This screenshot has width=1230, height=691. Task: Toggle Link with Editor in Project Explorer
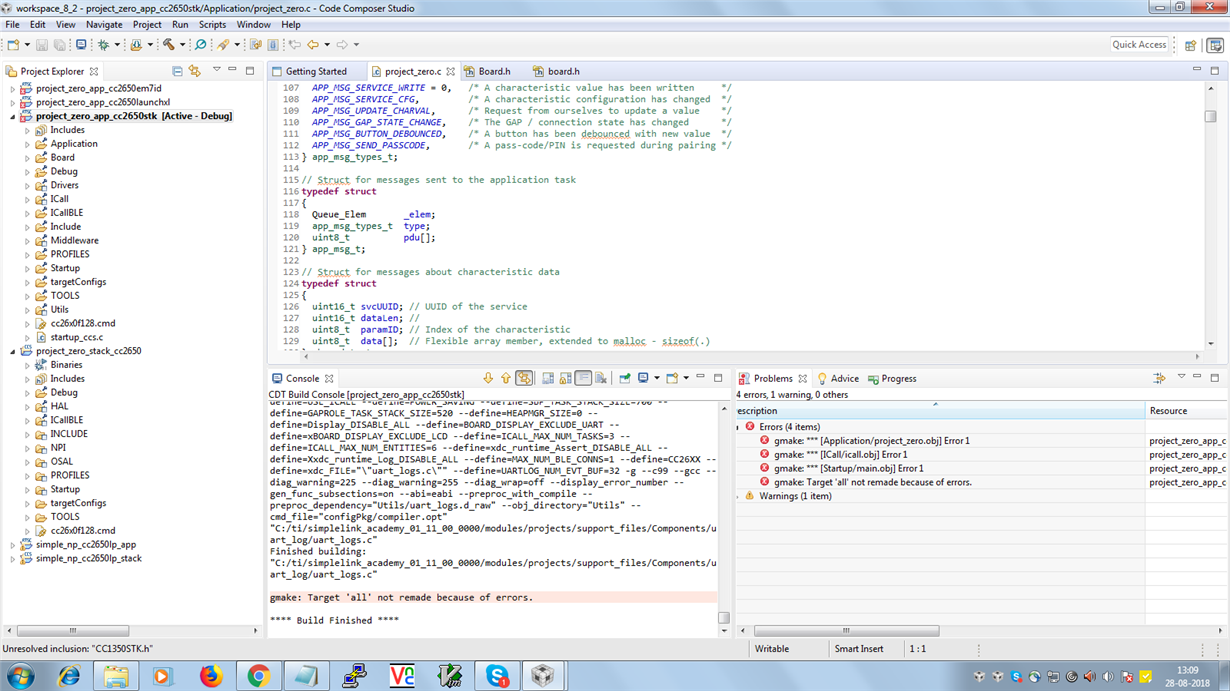pos(195,71)
